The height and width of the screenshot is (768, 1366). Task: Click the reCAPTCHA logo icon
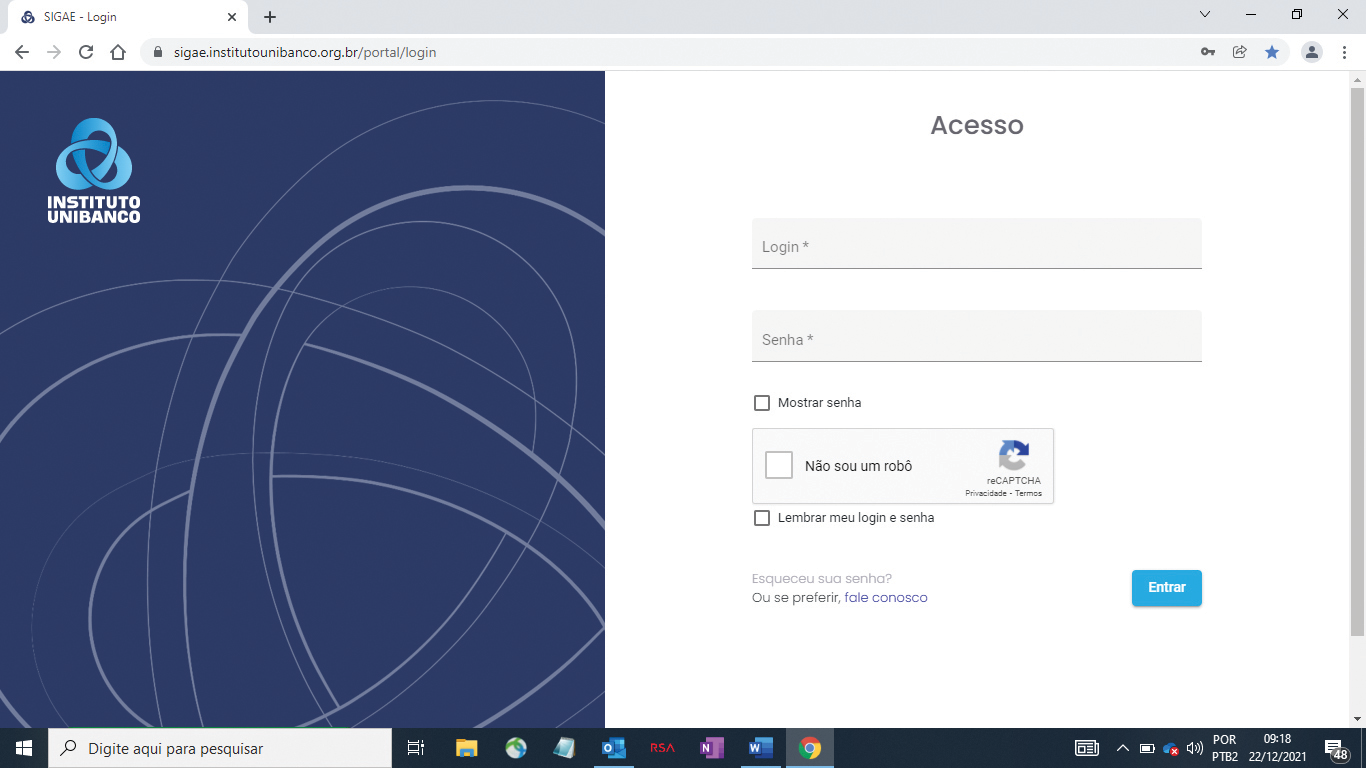click(x=1014, y=456)
